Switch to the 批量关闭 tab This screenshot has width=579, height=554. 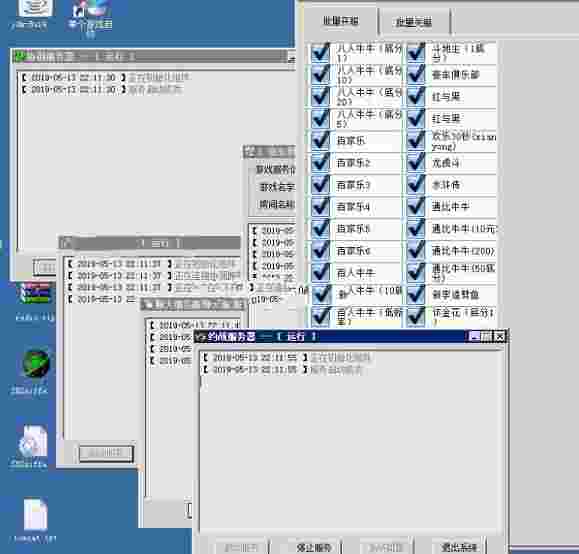414,22
